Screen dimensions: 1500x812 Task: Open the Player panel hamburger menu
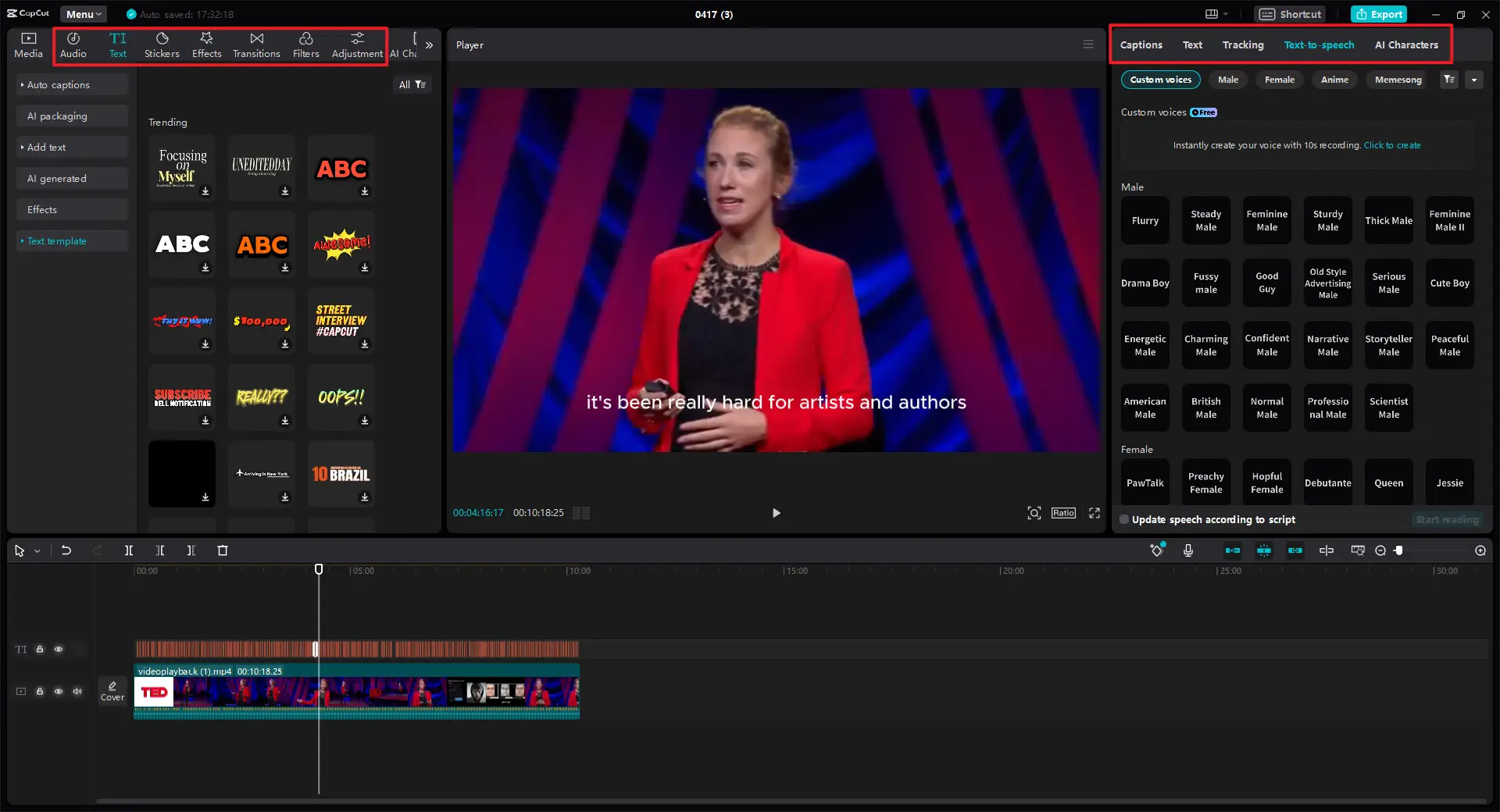[x=1088, y=45]
